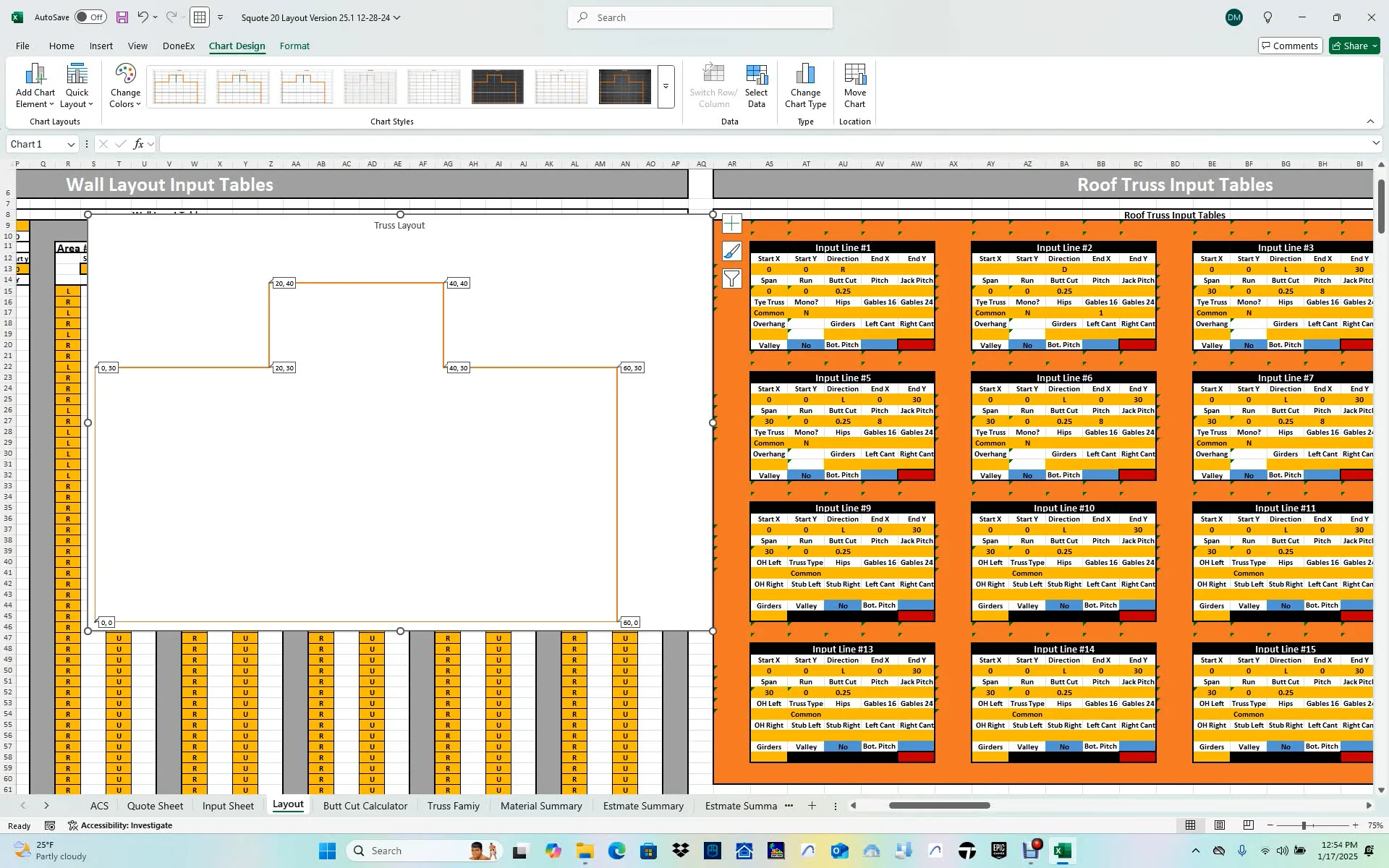Click the Change Chart Type icon
Image resolution: width=1389 pixels, height=868 pixels.
pyautogui.click(x=805, y=75)
